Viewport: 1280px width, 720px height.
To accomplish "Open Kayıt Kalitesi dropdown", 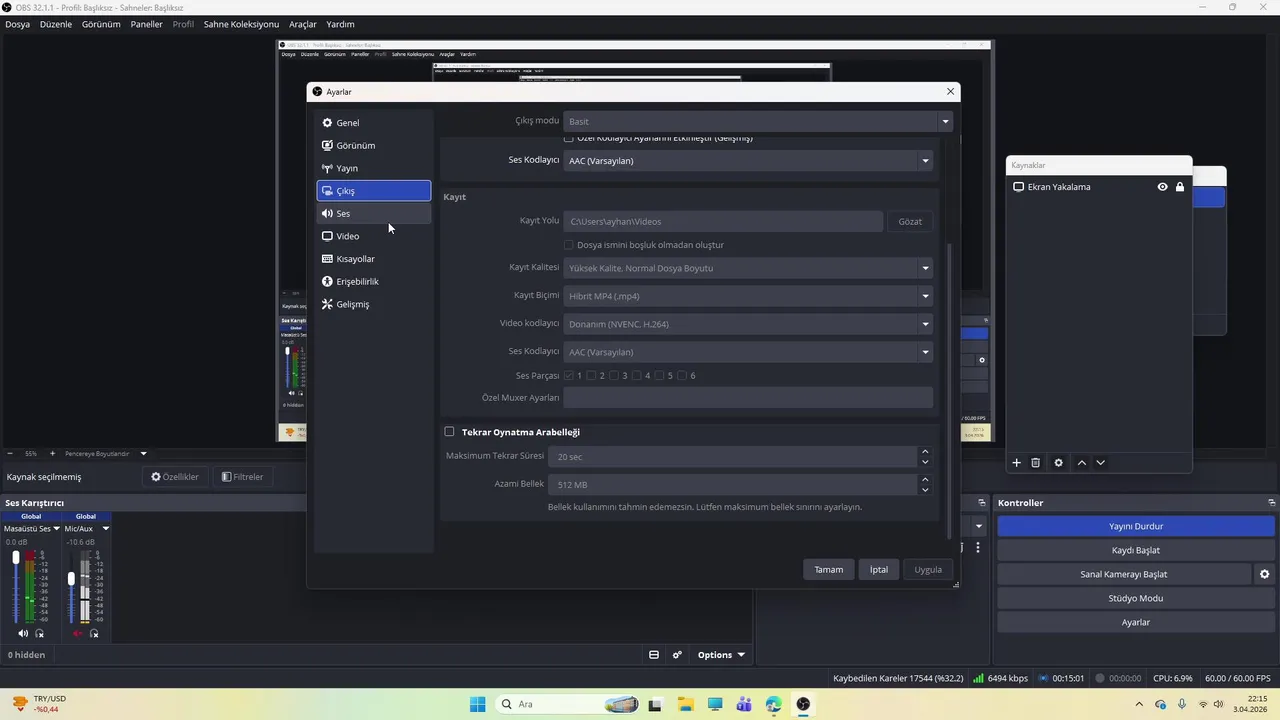I will coord(748,268).
